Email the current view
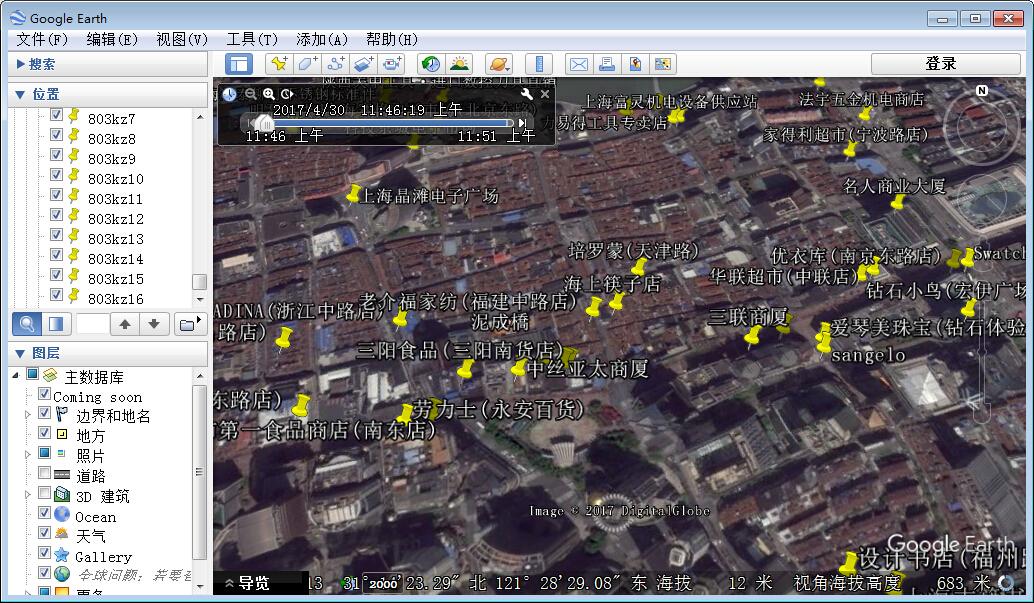This screenshot has width=1034, height=603. 578,64
